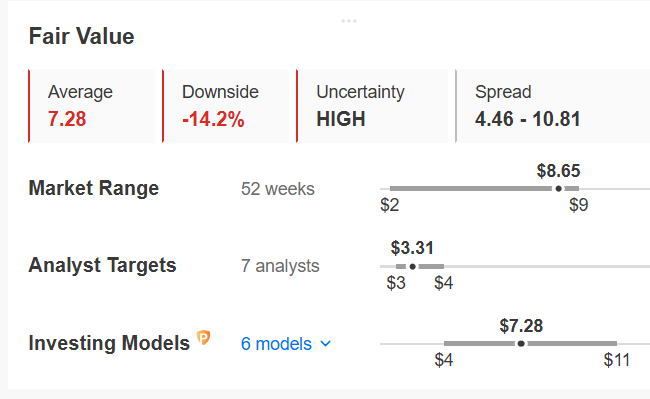650x399 pixels.
Task: Click the Investing Models $7.28 marker dot
Action: tap(521, 343)
